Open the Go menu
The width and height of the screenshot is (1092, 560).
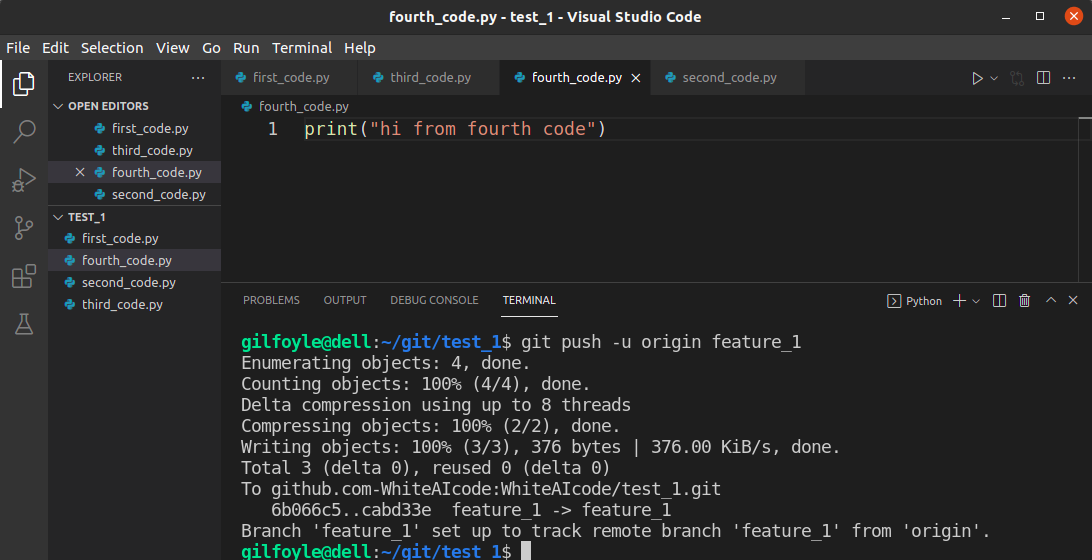pos(211,47)
